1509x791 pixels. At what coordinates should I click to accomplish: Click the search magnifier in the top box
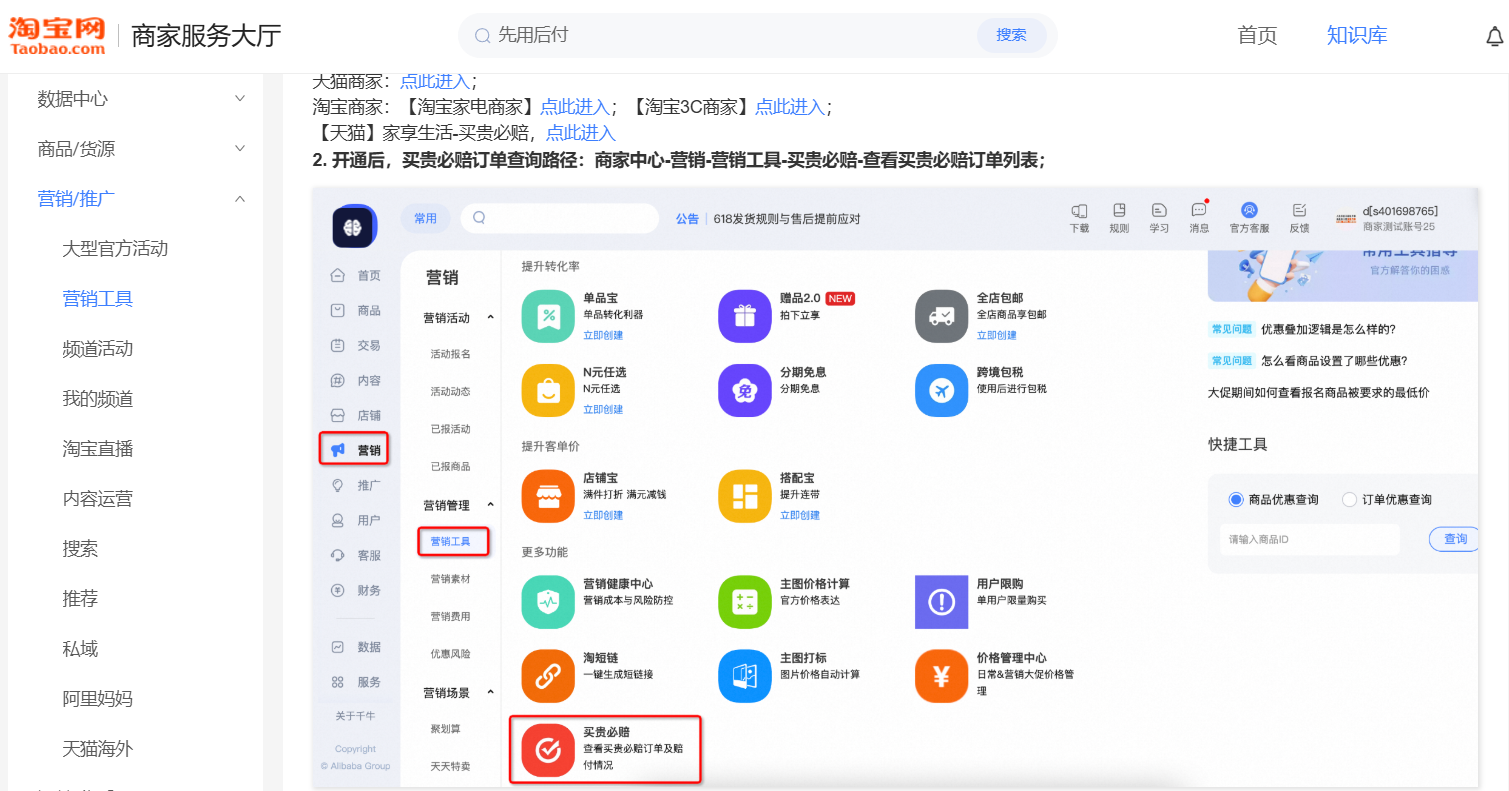[482, 36]
